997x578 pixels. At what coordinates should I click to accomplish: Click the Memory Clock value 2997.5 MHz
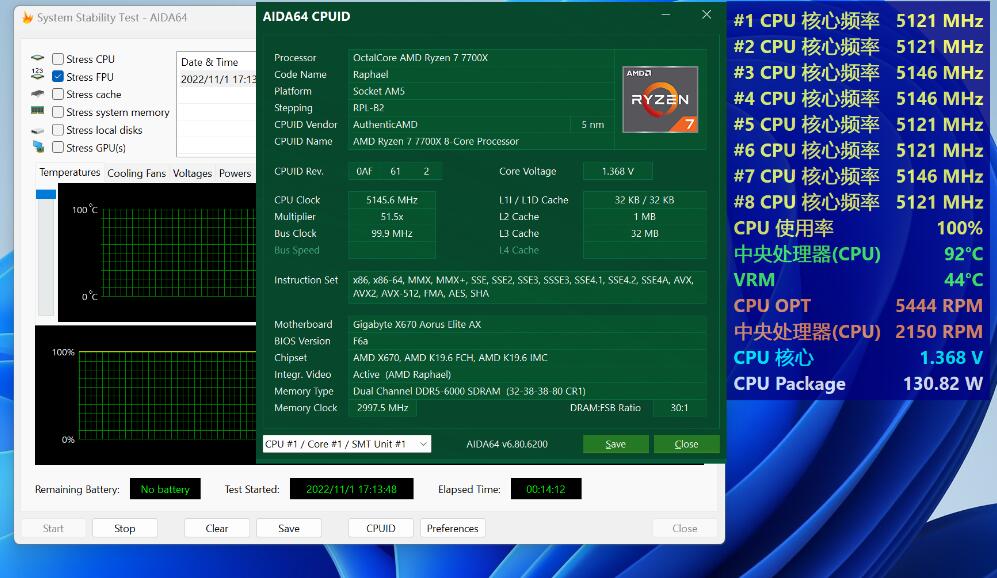(x=382, y=408)
